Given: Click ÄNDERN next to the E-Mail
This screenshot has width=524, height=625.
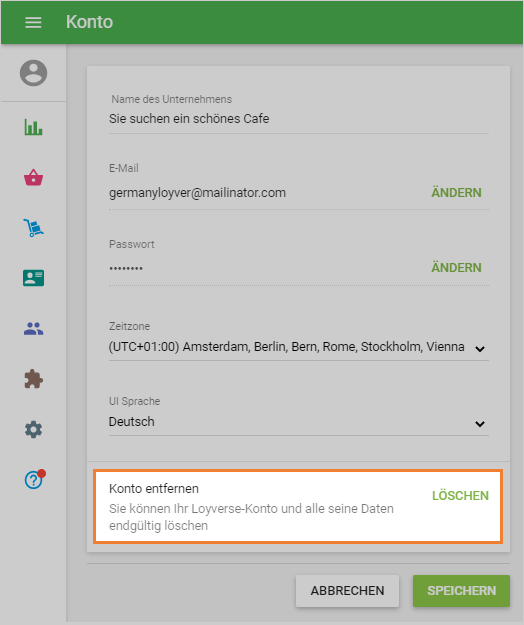Looking at the screenshot, I should pos(456,193).
